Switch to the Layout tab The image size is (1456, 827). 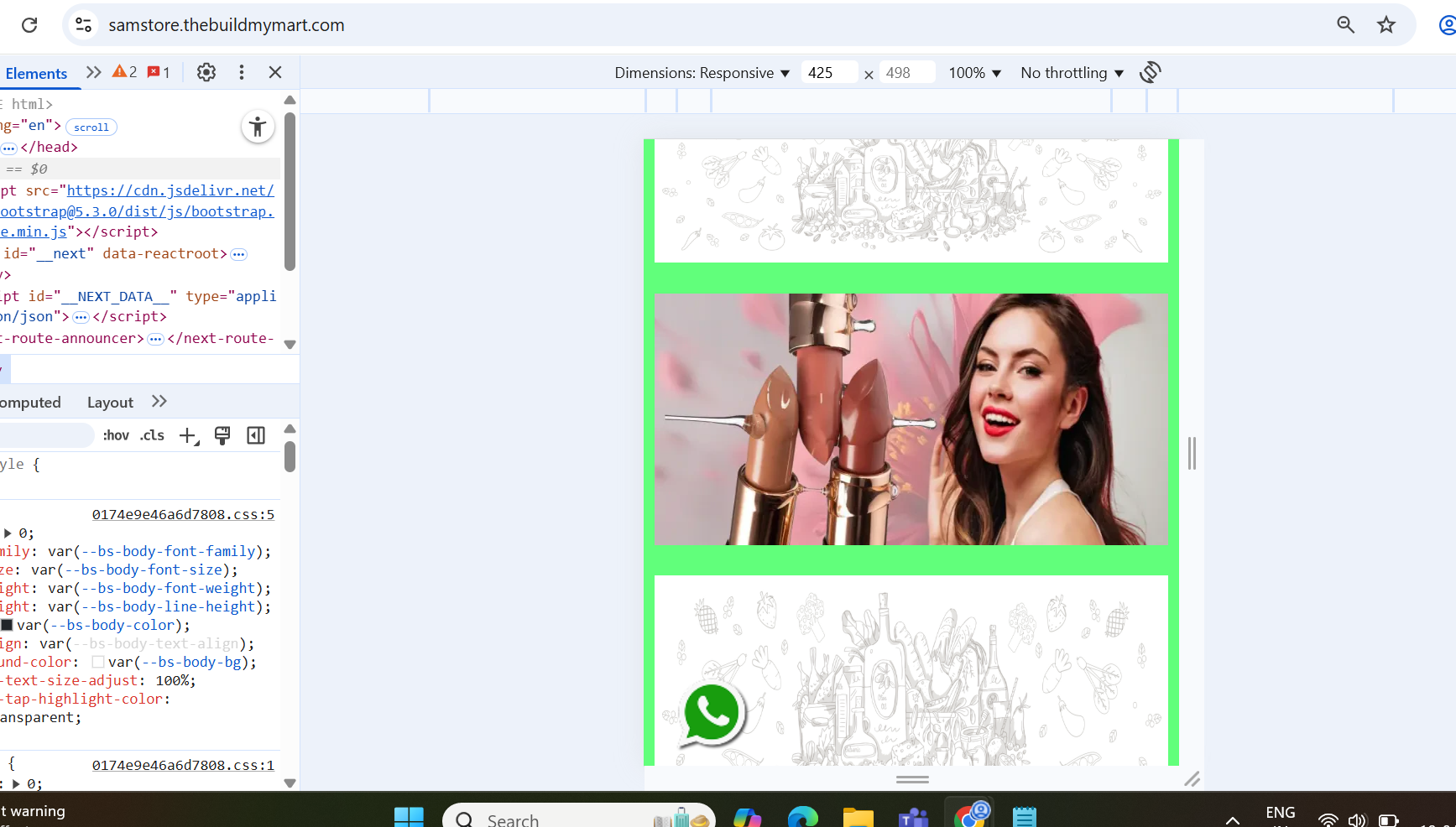[110, 403]
